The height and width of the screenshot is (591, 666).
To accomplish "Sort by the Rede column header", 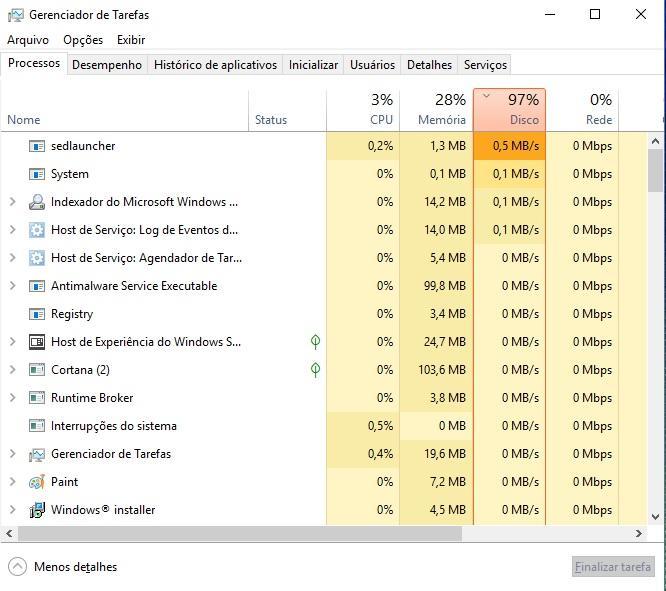I will tap(582, 110).
